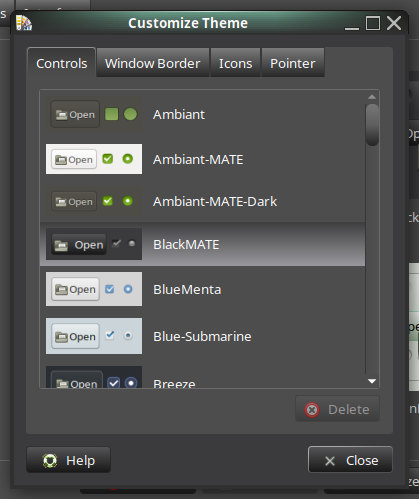Choose the Ambiant-MATE-Dark theme name
Viewport: 419px width, 499px height.
click(x=215, y=201)
